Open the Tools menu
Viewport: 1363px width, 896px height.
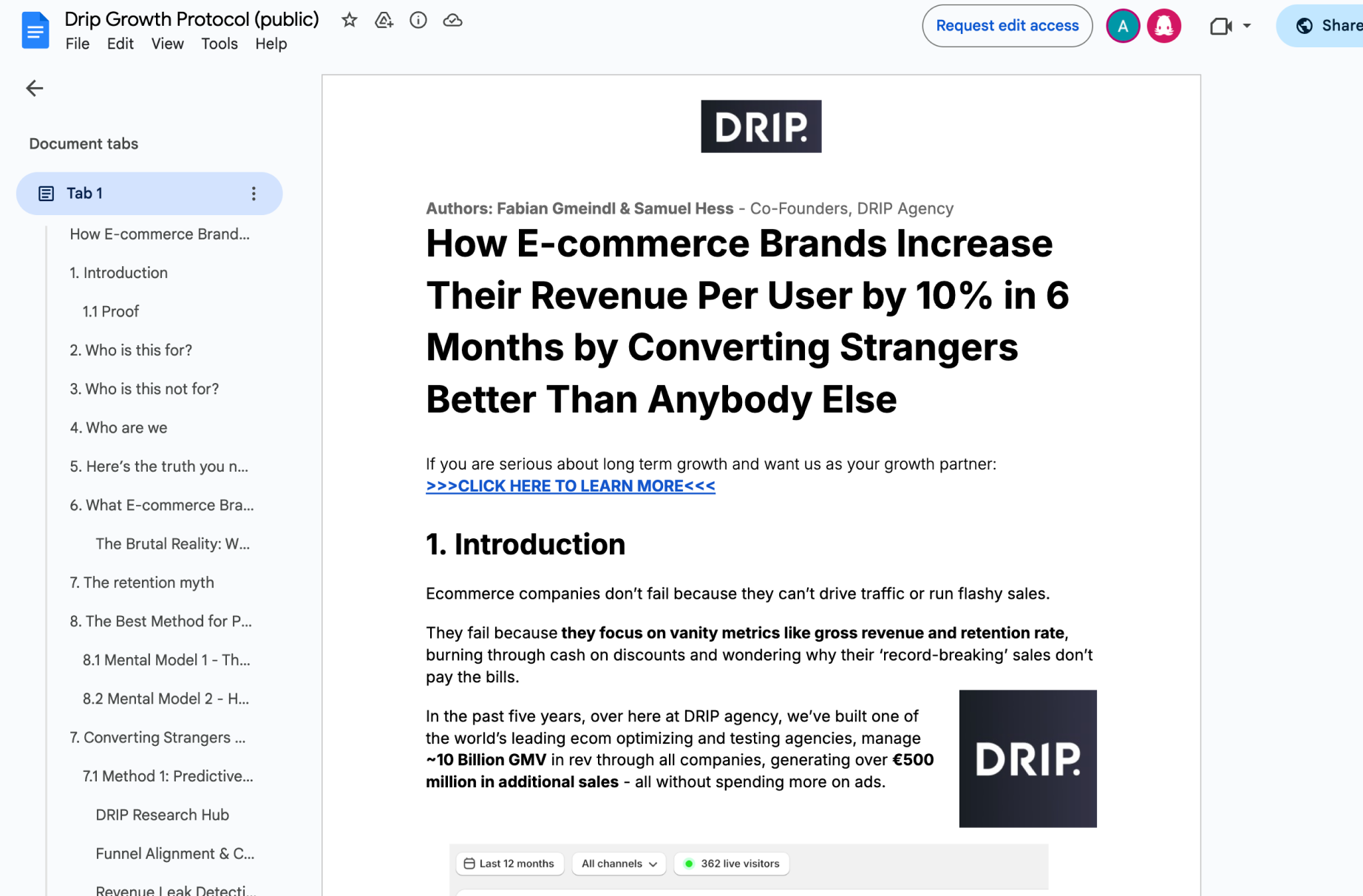[x=219, y=44]
